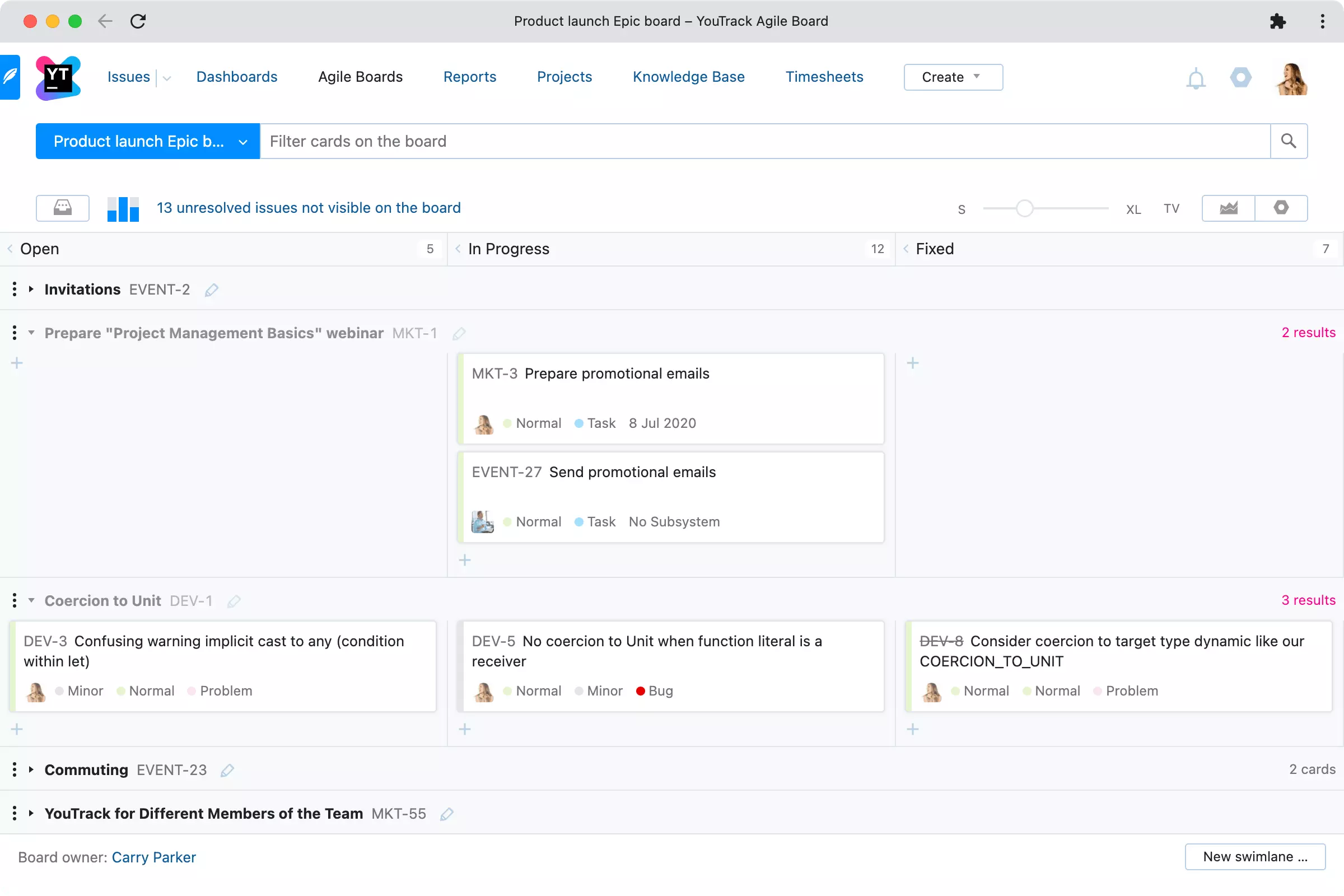Go to Dashboards

(x=236, y=77)
